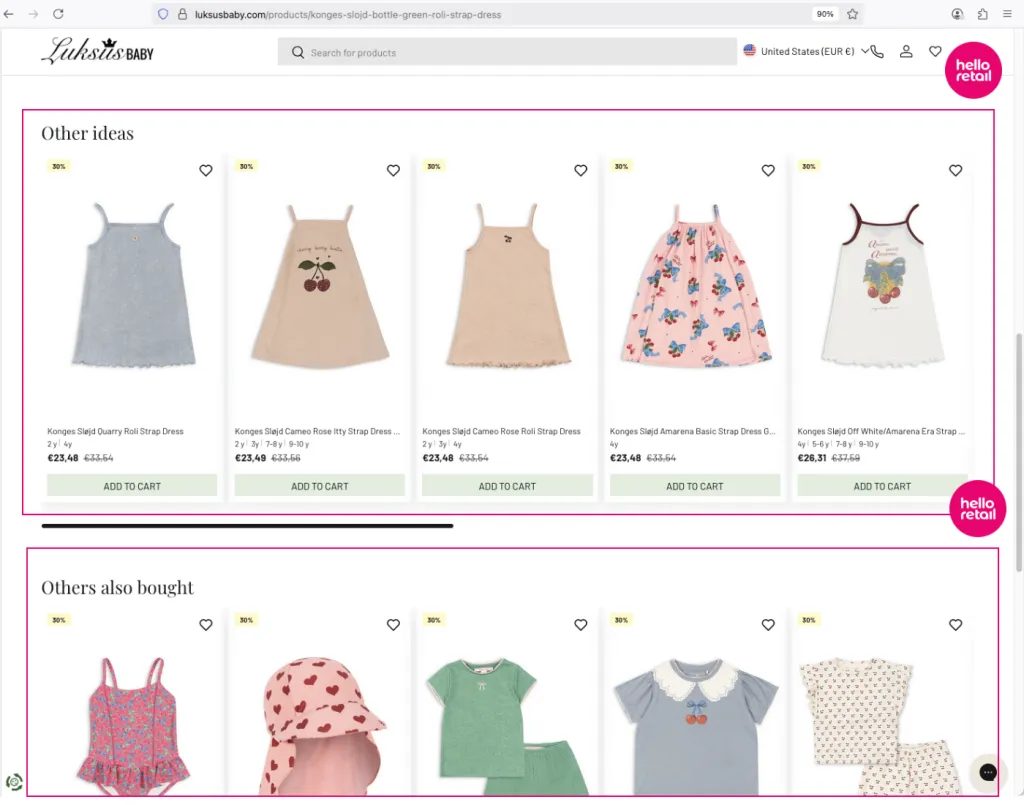Image resolution: width=1024 pixels, height=805 pixels.
Task: Favorite the heart-print bucket hat product
Action: 393,624
